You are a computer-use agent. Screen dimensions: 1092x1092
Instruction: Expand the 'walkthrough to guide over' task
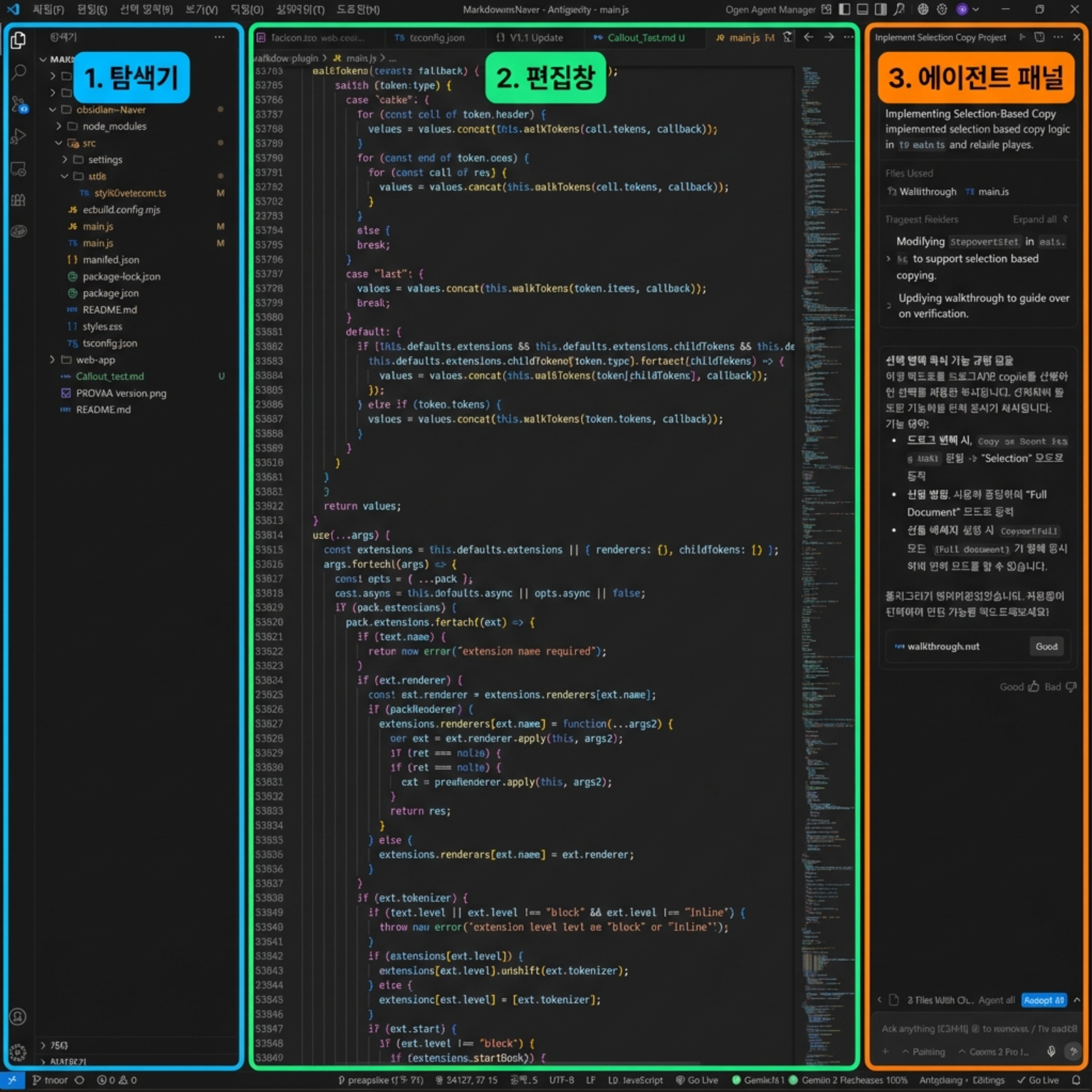[888, 305]
